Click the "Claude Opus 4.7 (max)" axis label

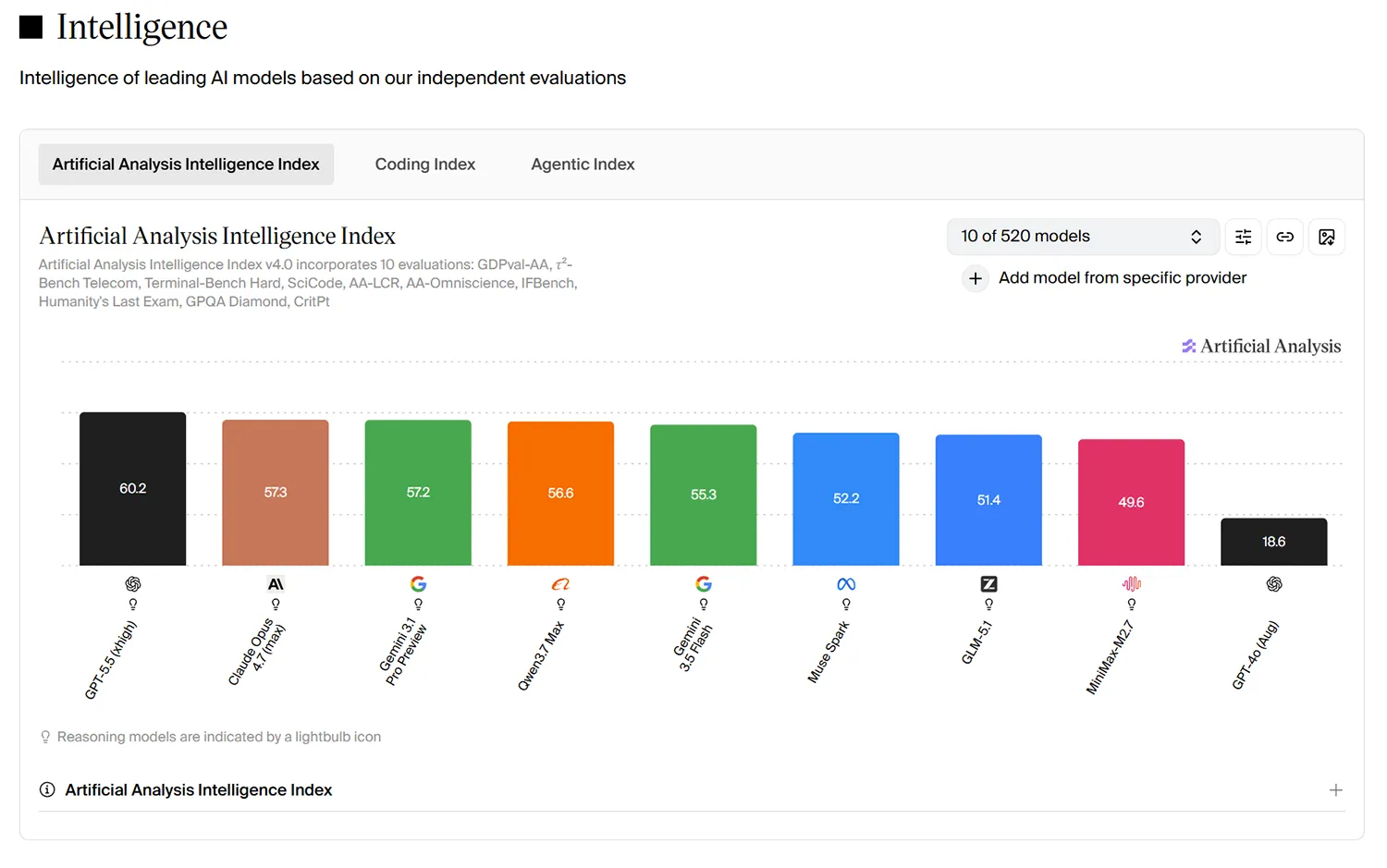[x=257, y=653]
